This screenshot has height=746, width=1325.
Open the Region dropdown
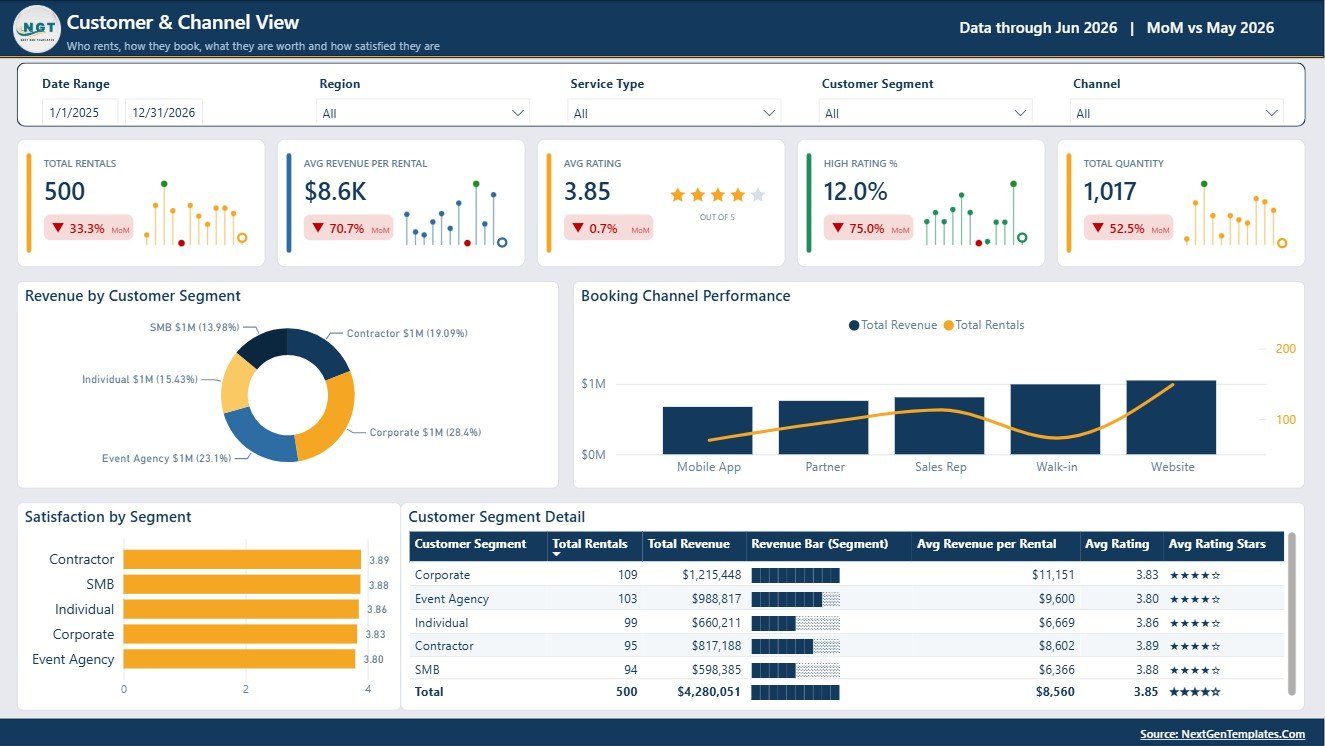[x=423, y=113]
